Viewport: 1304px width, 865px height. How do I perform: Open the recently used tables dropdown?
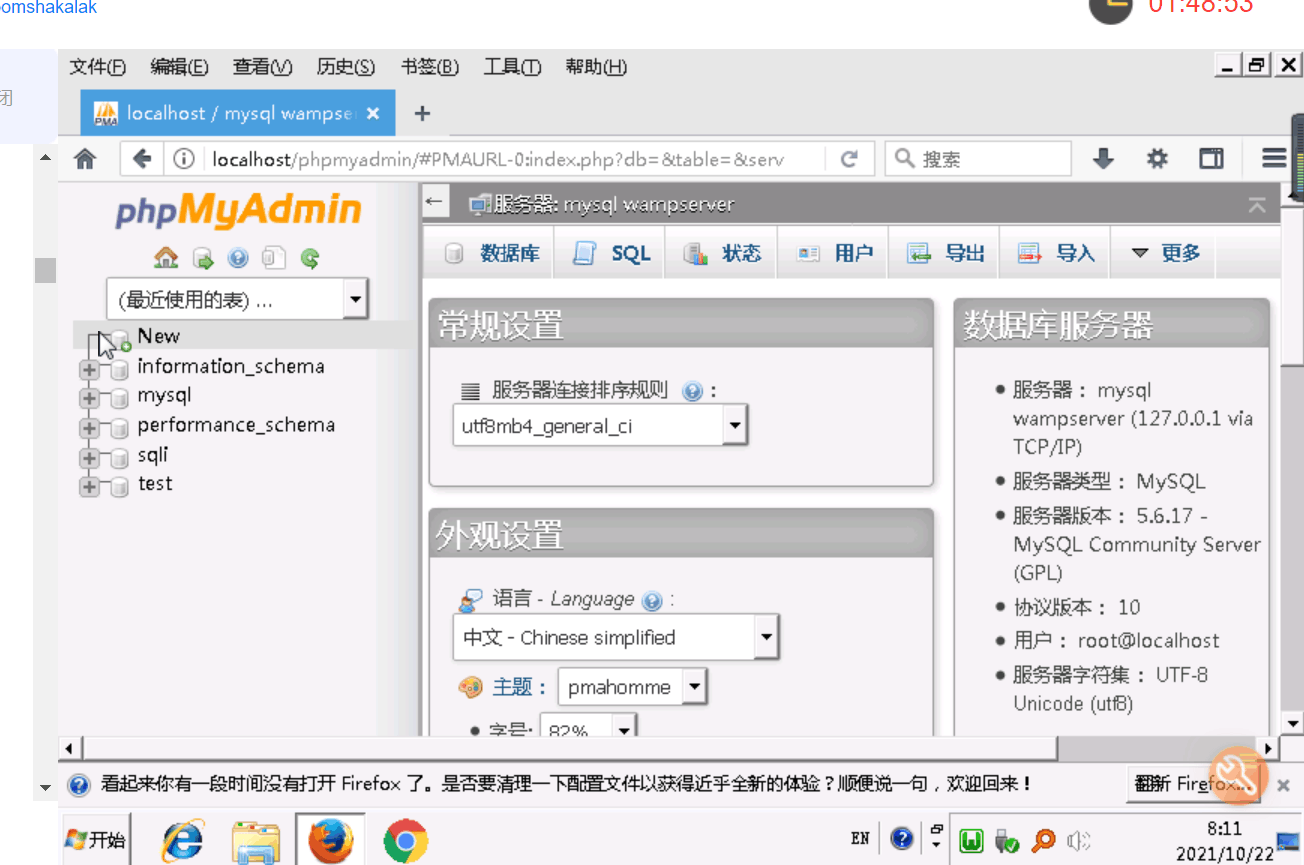click(237, 299)
